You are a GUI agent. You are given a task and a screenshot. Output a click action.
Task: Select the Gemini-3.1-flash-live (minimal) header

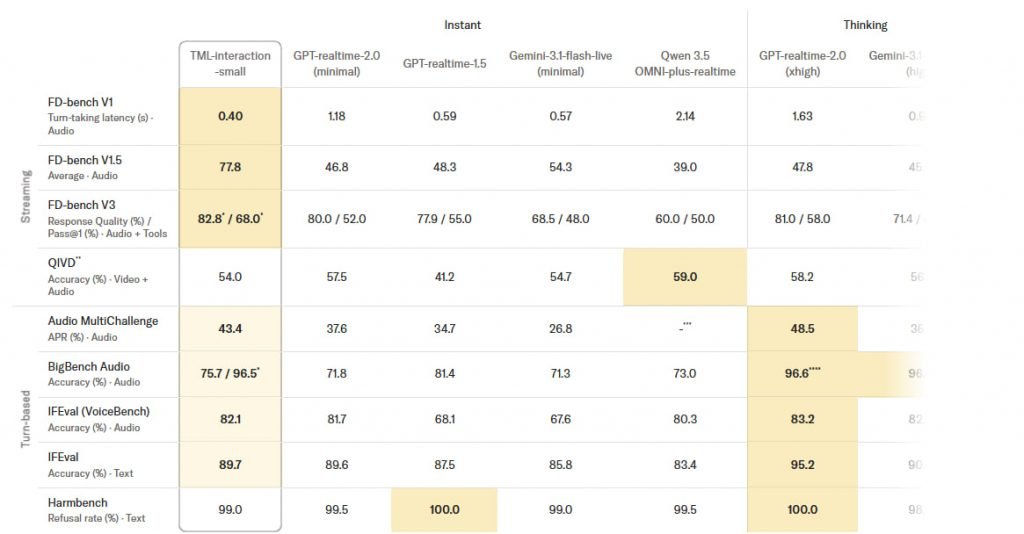pos(560,63)
